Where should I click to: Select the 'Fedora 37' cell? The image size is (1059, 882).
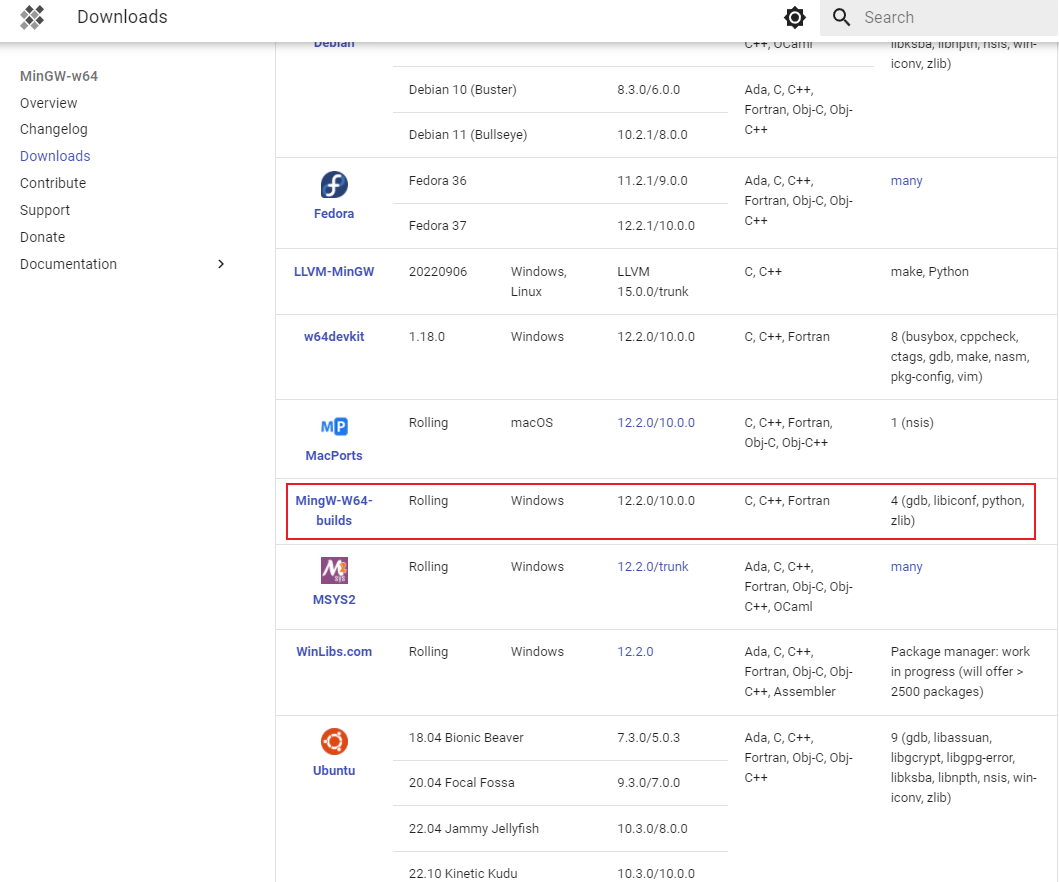point(438,226)
